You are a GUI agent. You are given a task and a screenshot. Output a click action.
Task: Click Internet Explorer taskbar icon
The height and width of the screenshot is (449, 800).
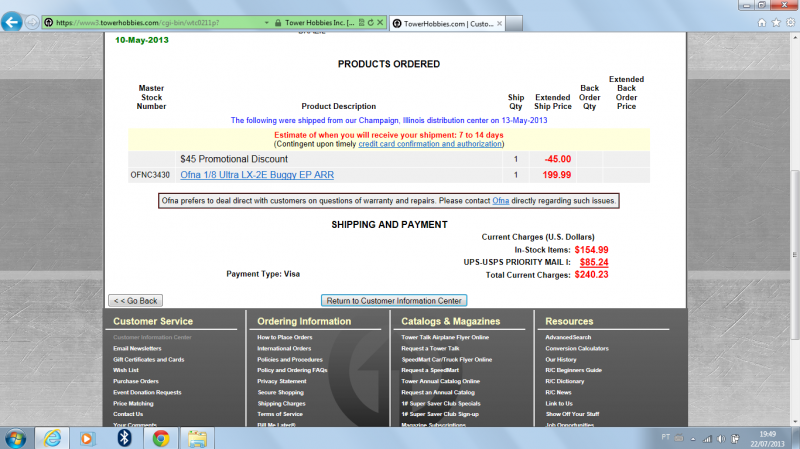tap(53, 439)
